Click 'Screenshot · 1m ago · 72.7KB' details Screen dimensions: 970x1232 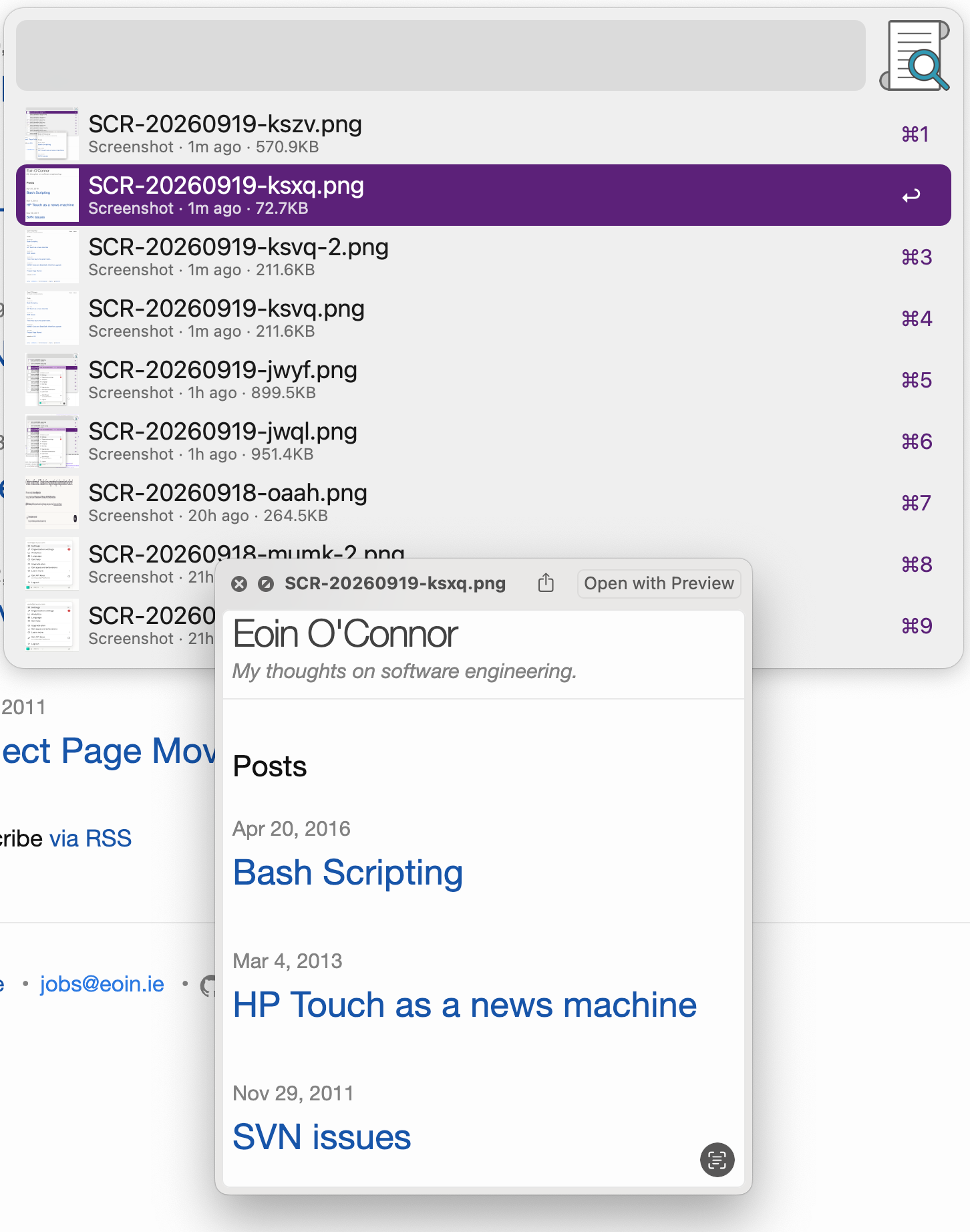(x=198, y=208)
